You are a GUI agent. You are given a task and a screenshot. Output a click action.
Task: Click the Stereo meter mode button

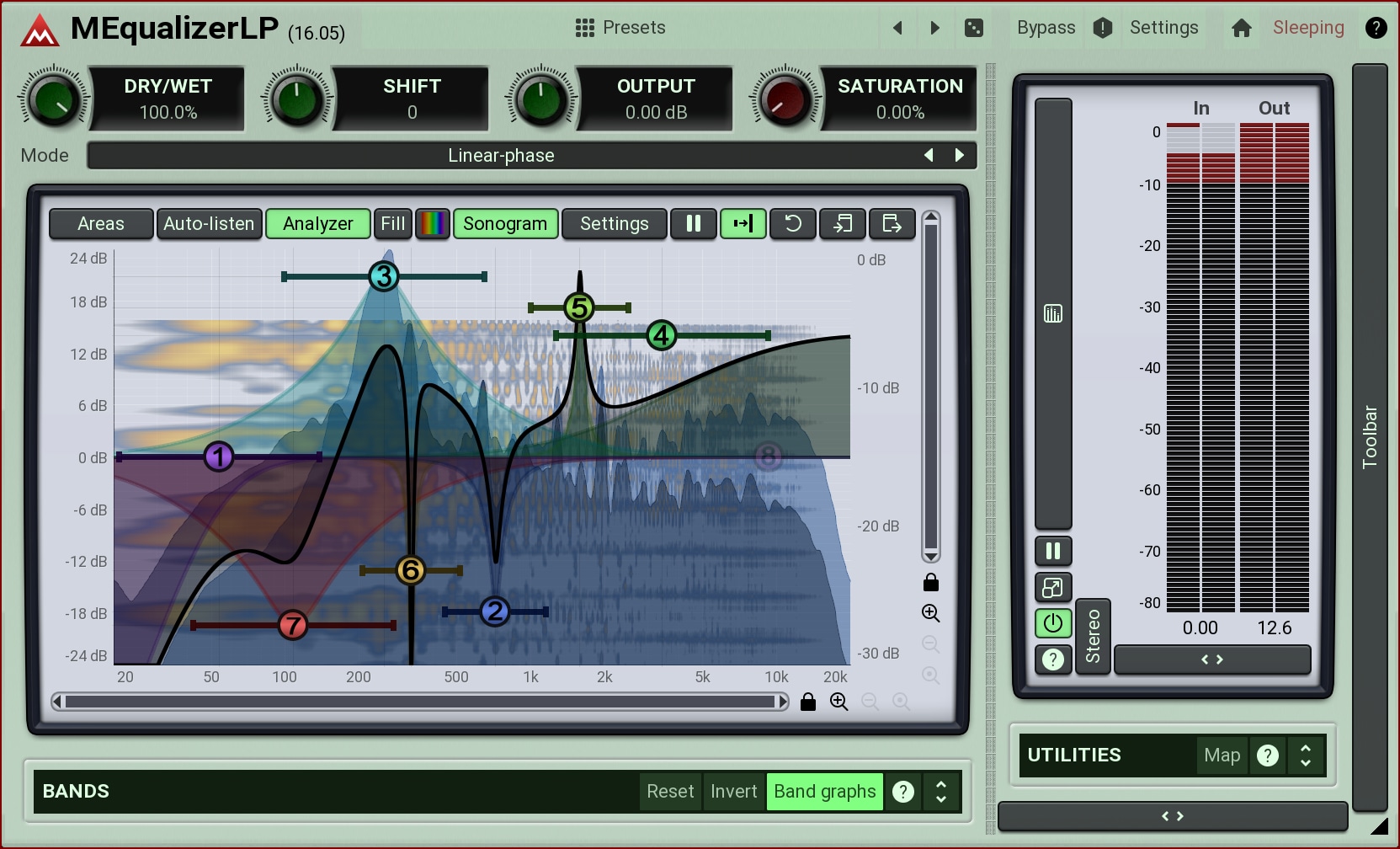(x=1093, y=636)
